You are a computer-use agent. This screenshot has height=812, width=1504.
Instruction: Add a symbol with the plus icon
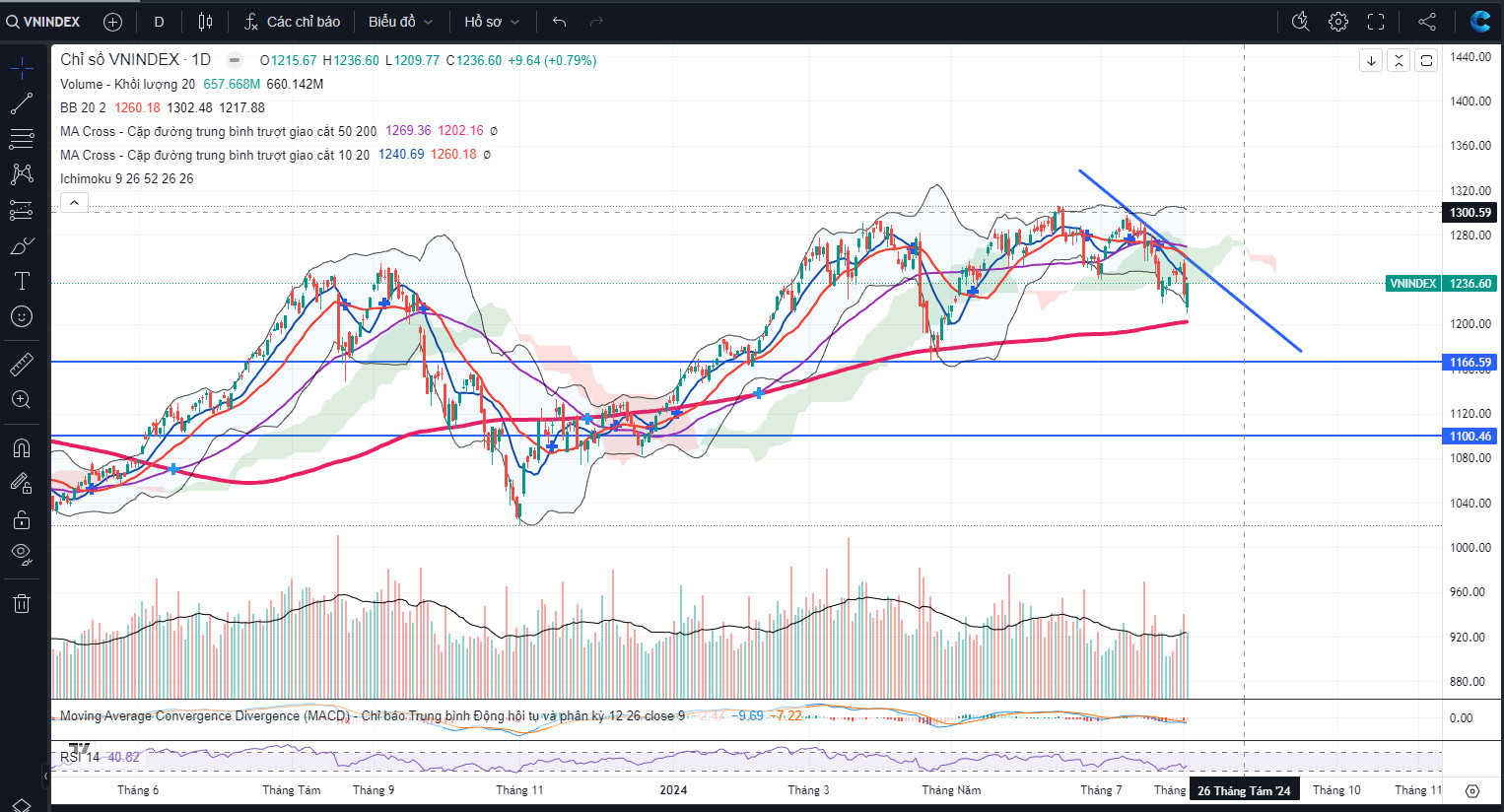click(x=112, y=22)
